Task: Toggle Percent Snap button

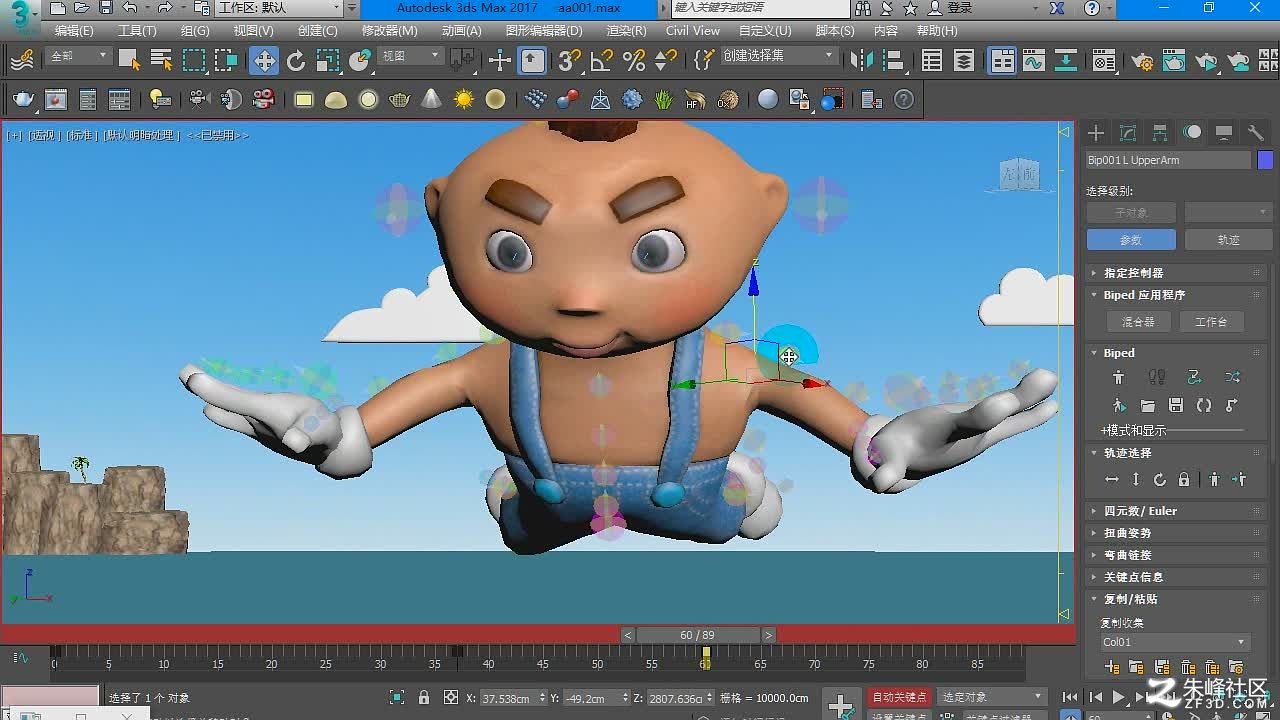Action: click(x=634, y=61)
